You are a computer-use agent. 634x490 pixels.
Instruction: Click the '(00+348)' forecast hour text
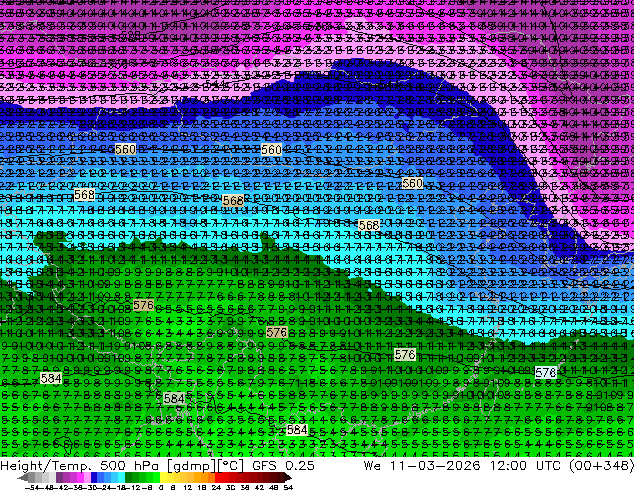click(601, 466)
